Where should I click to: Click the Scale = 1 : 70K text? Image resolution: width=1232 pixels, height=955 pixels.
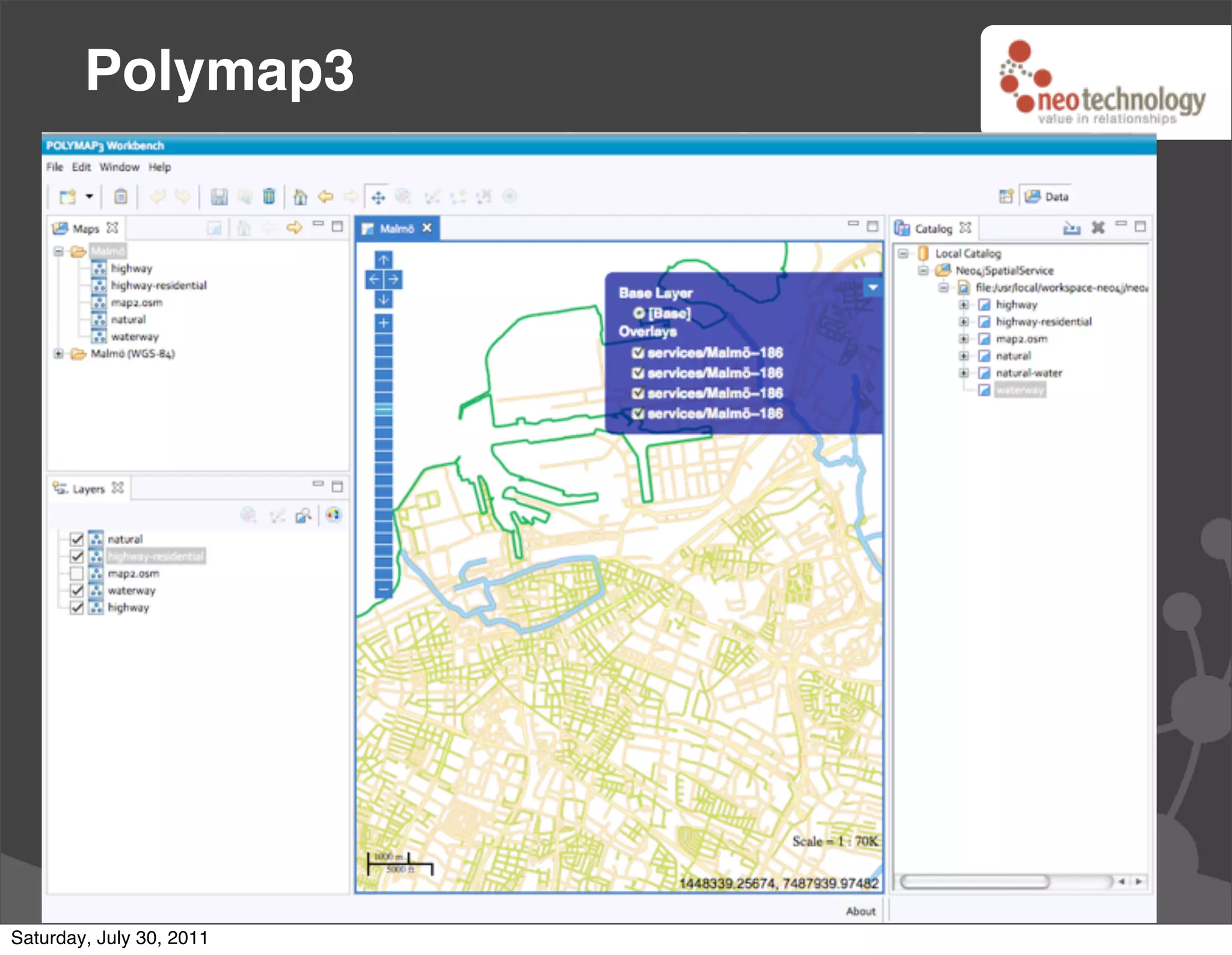[x=835, y=841]
